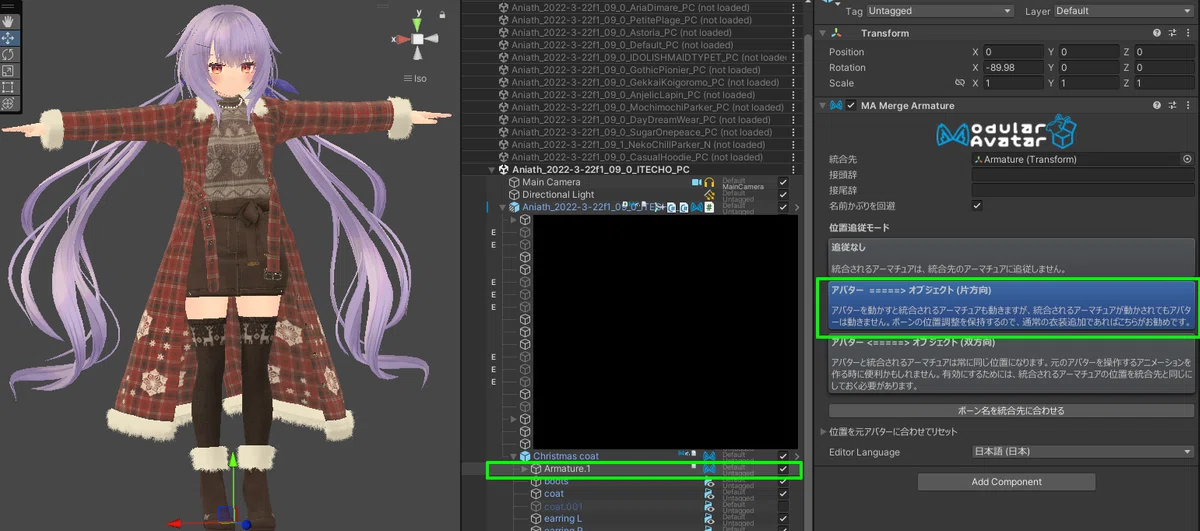The height and width of the screenshot is (531, 1200).
Task: Select Main Camera in hierarchy
Action: [551, 182]
